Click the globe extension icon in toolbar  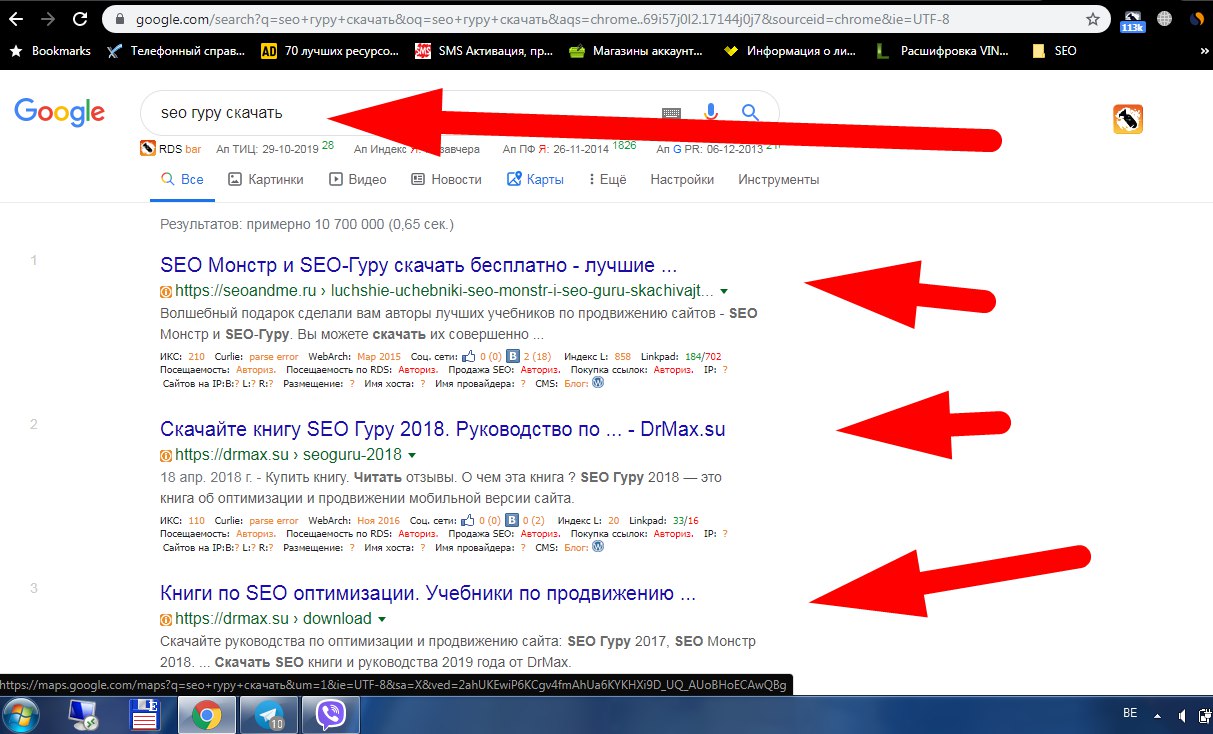click(x=1165, y=18)
